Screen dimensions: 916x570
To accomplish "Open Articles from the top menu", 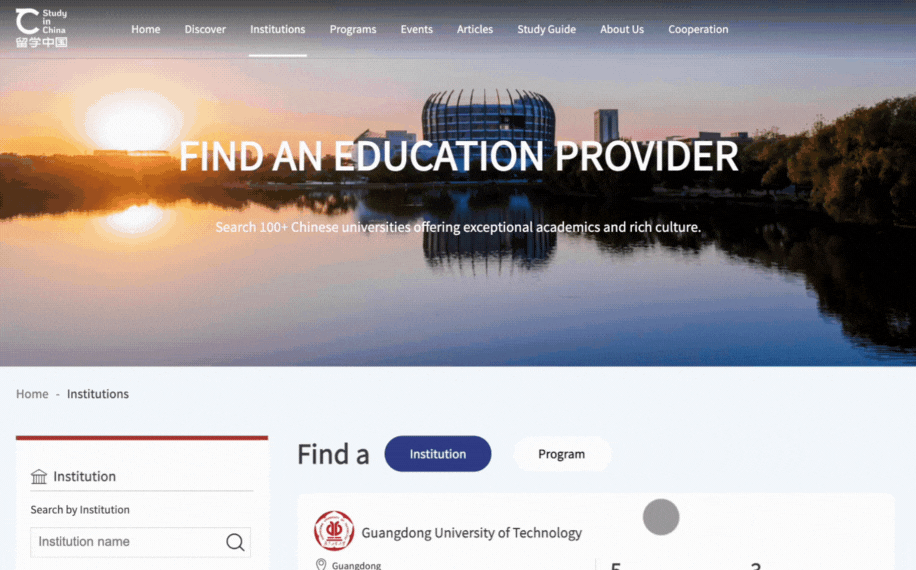I will 475,29.
